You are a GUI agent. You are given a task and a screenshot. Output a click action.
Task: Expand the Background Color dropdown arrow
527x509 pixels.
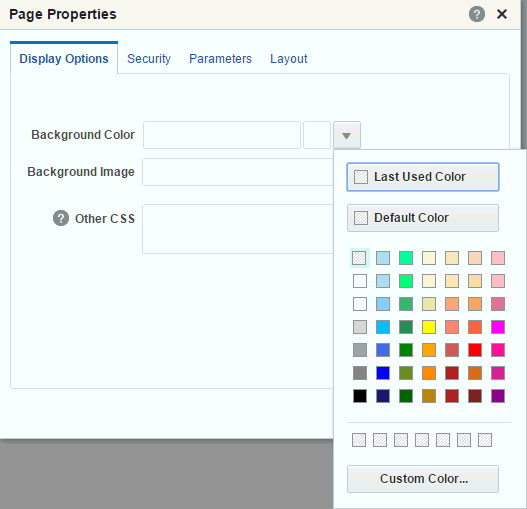point(347,135)
